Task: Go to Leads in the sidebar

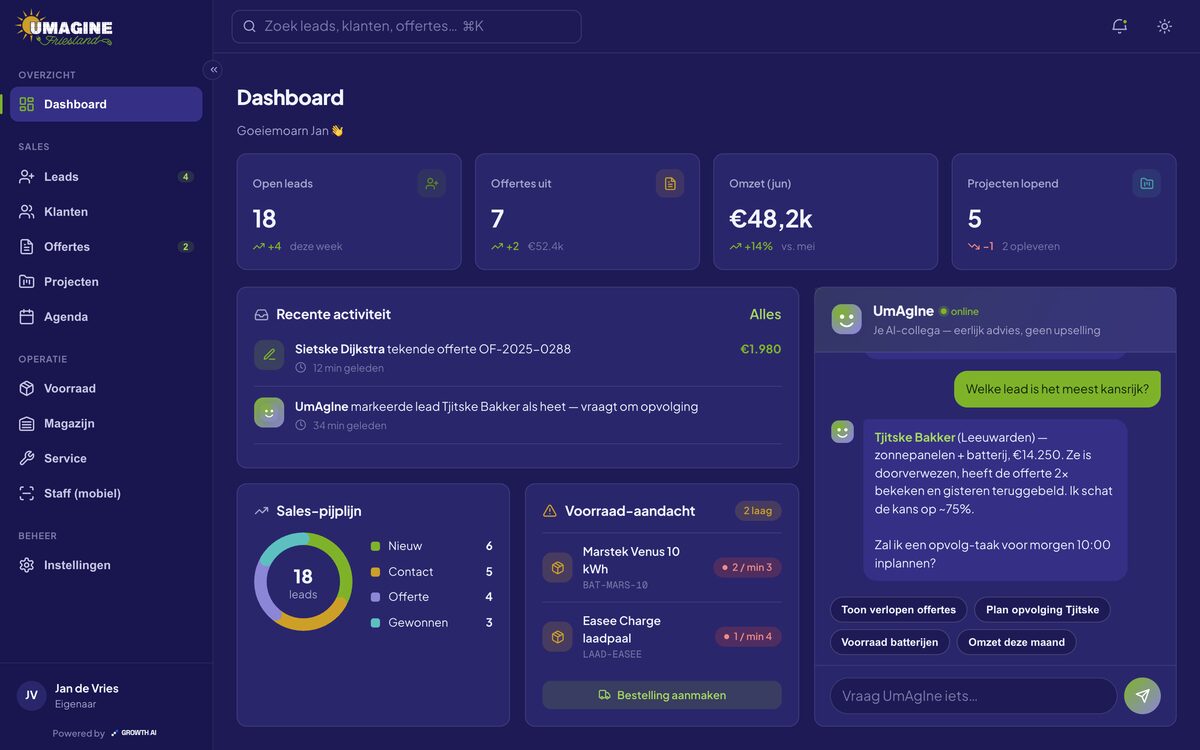Action: click(106, 176)
